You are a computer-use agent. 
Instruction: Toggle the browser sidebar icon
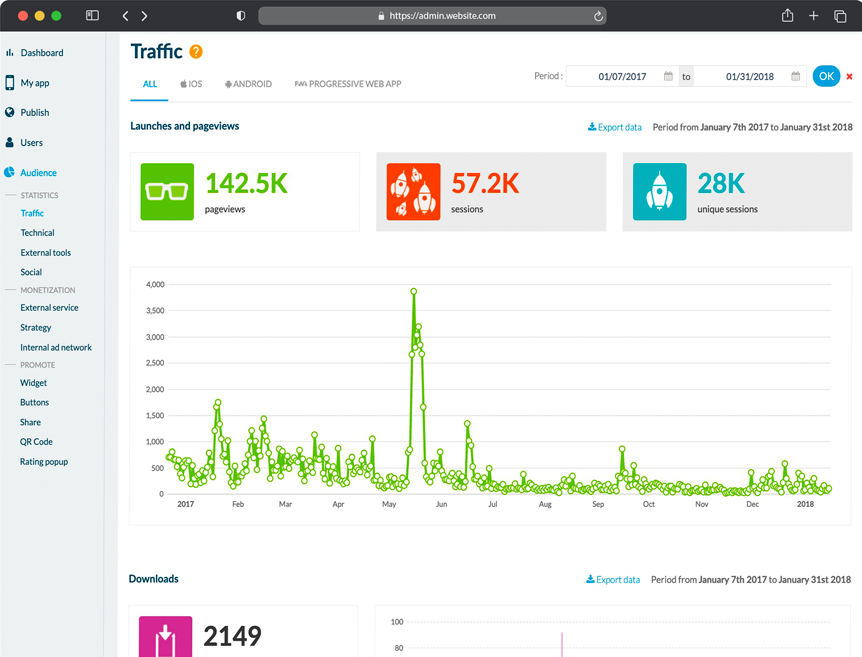point(92,15)
